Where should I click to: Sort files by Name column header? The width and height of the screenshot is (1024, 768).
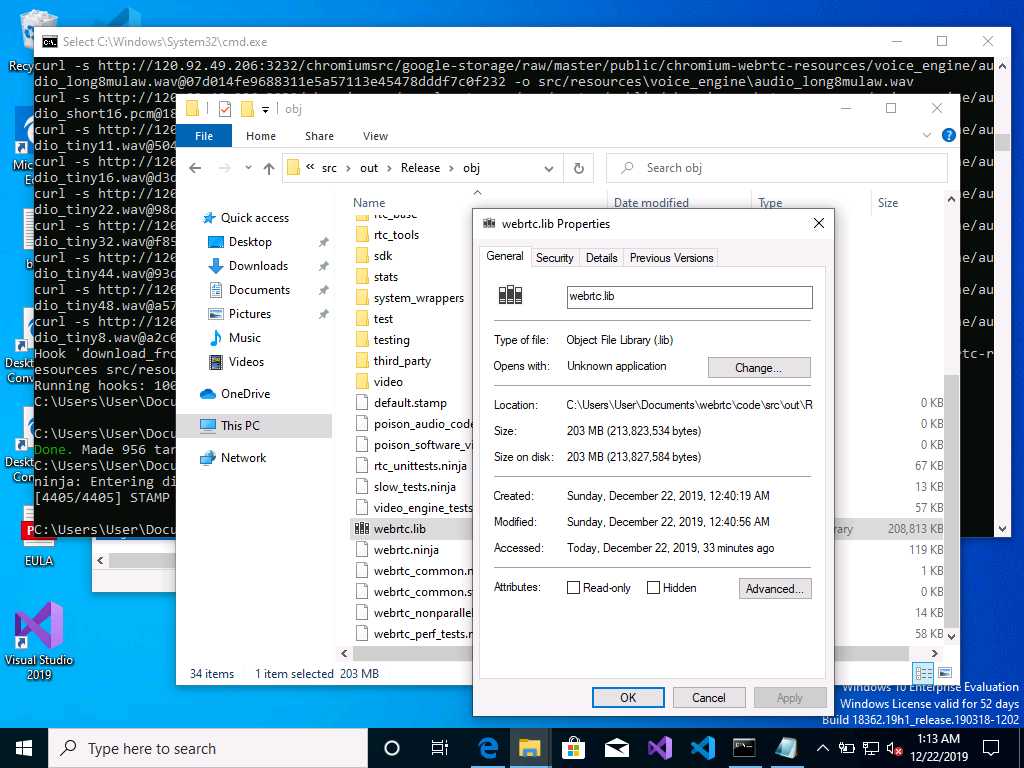[x=369, y=202]
